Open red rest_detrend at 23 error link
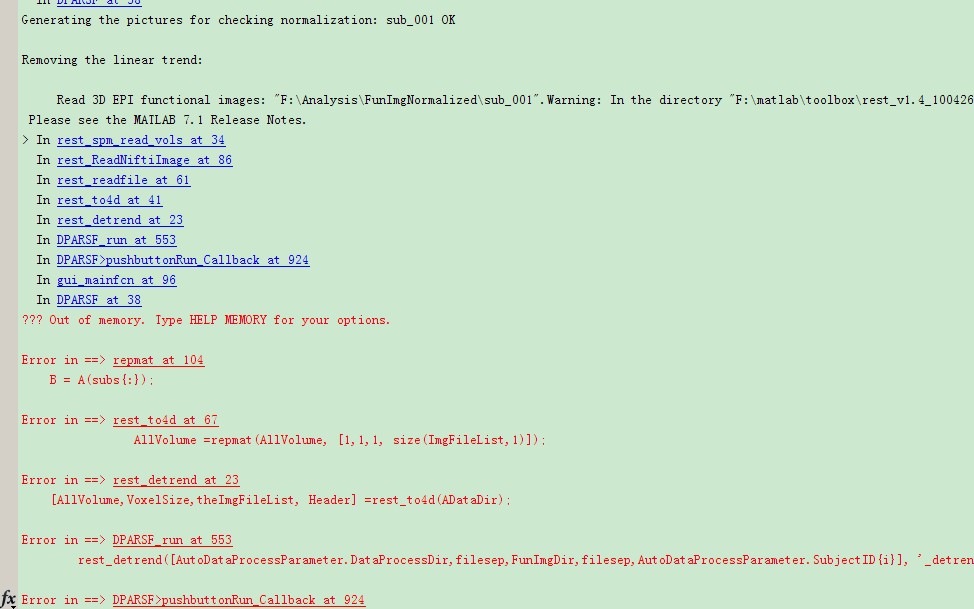The width and height of the screenshot is (974, 609). pos(176,480)
